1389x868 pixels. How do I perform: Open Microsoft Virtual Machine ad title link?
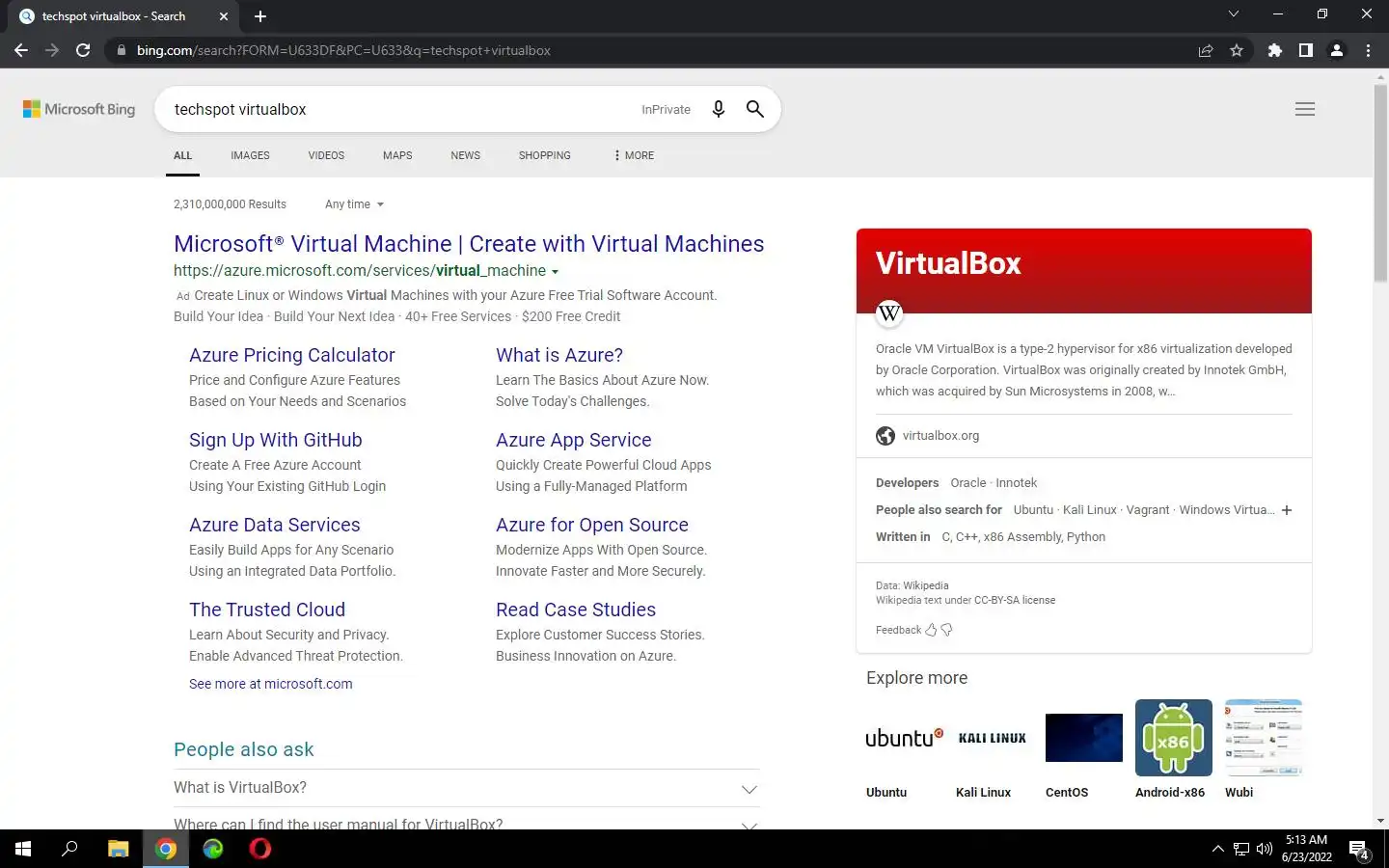coord(469,244)
